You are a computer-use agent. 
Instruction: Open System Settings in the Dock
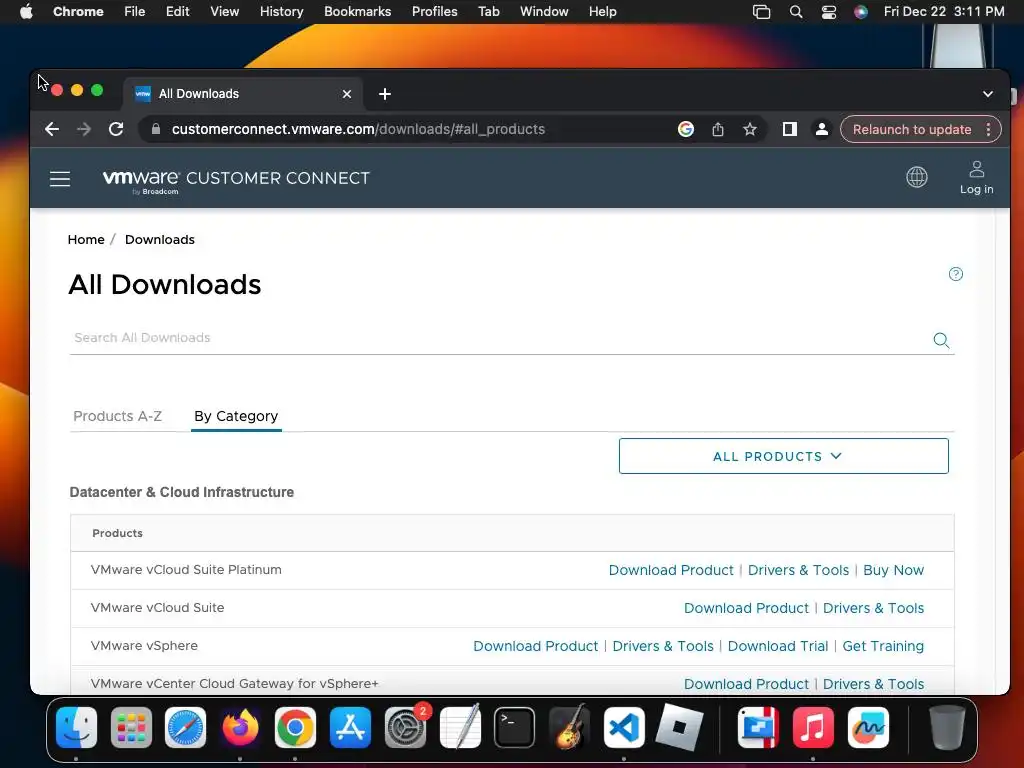[x=405, y=727]
